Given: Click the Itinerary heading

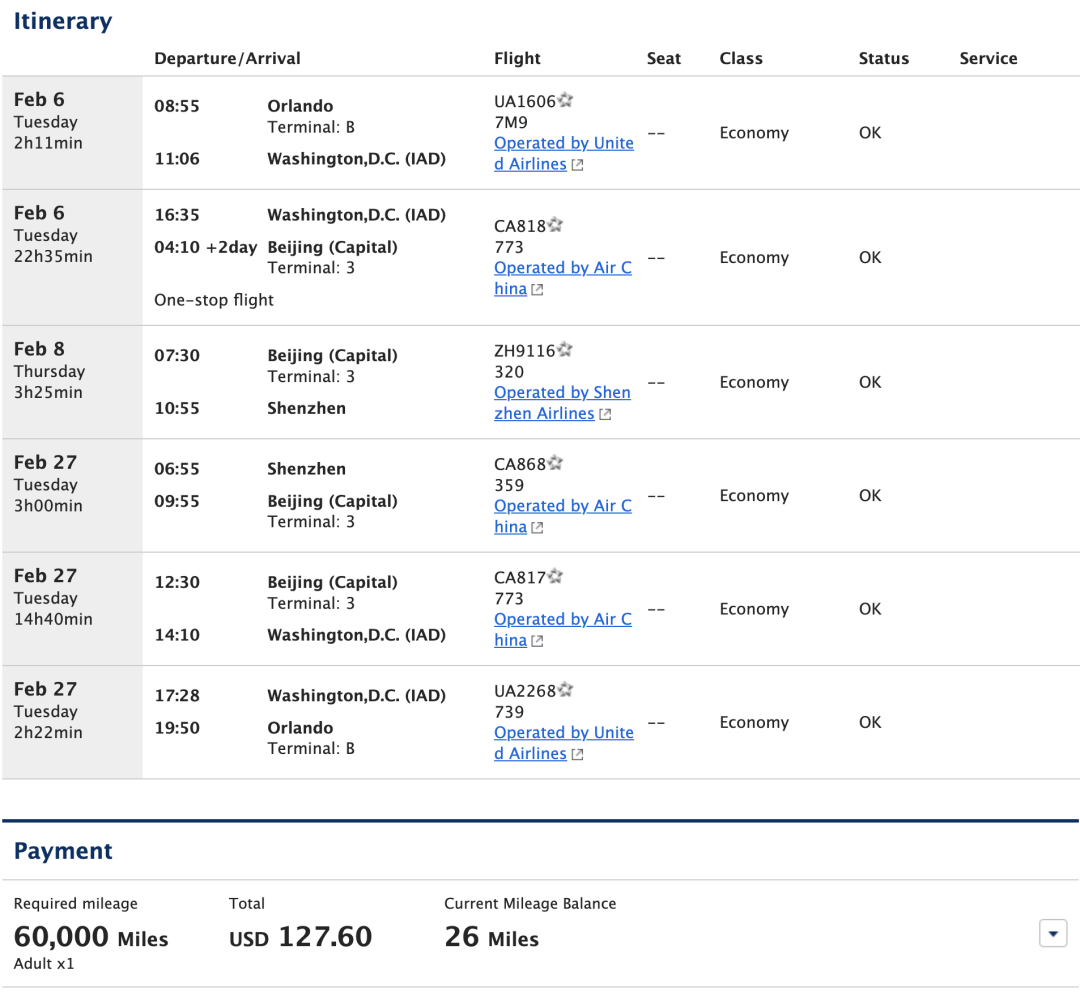Looking at the screenshot, I should pyautogui.click(x=63, y=21).
